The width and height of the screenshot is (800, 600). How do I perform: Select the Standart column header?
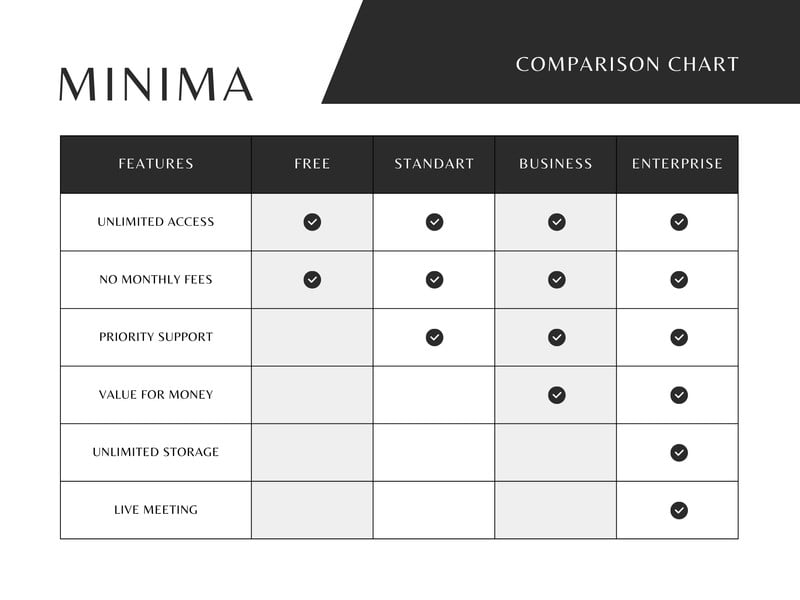[434, 164]
